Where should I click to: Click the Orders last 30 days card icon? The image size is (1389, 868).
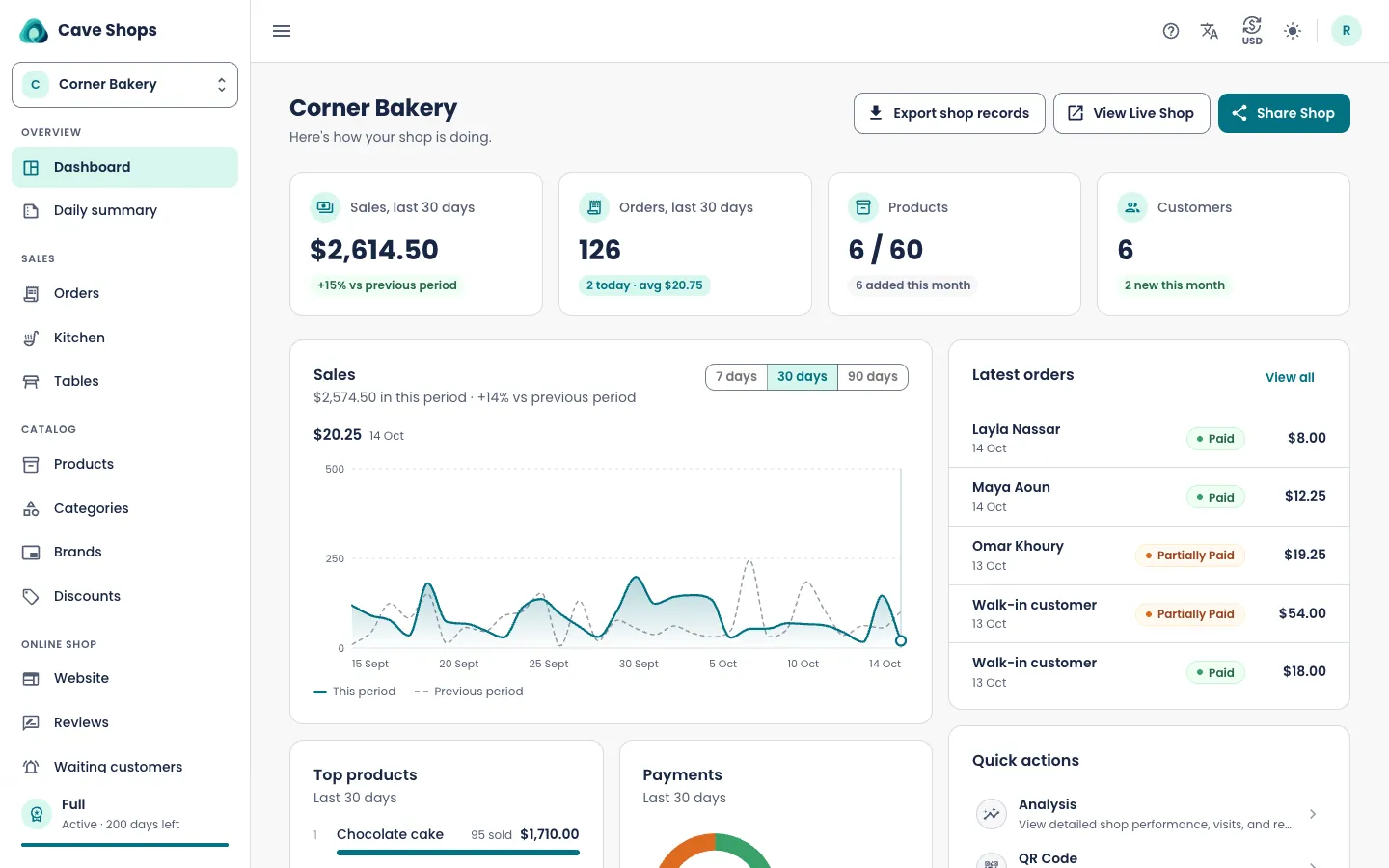pos(594,207)
